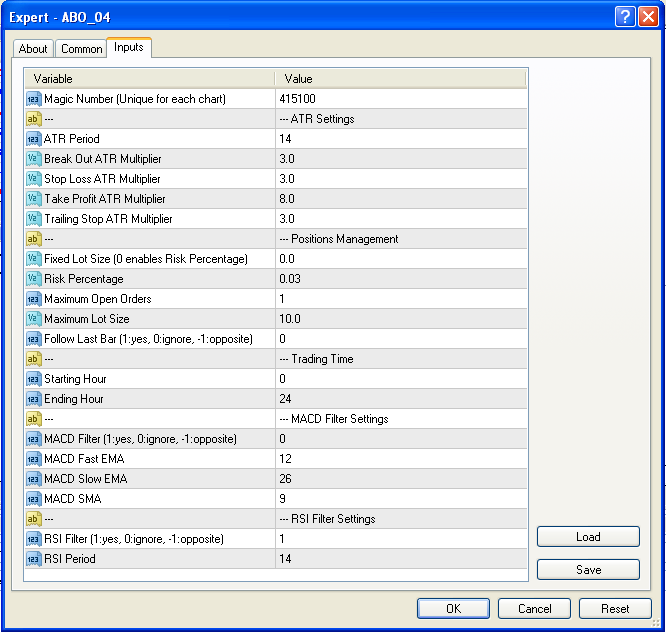
Task: Reset inputs to default values
Action: tap(615, 609)
